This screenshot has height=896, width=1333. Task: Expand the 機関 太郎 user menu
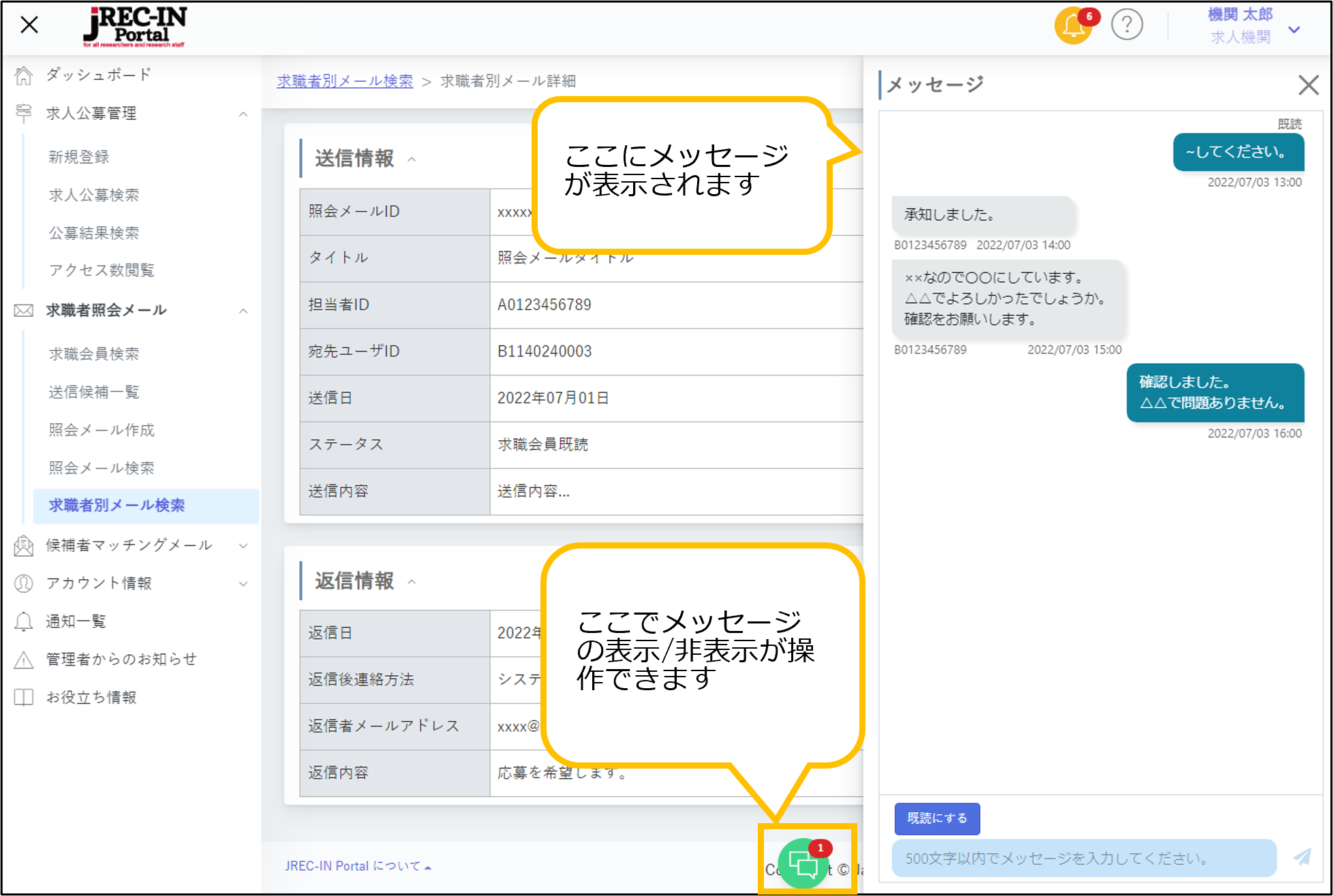[1294, 29]
